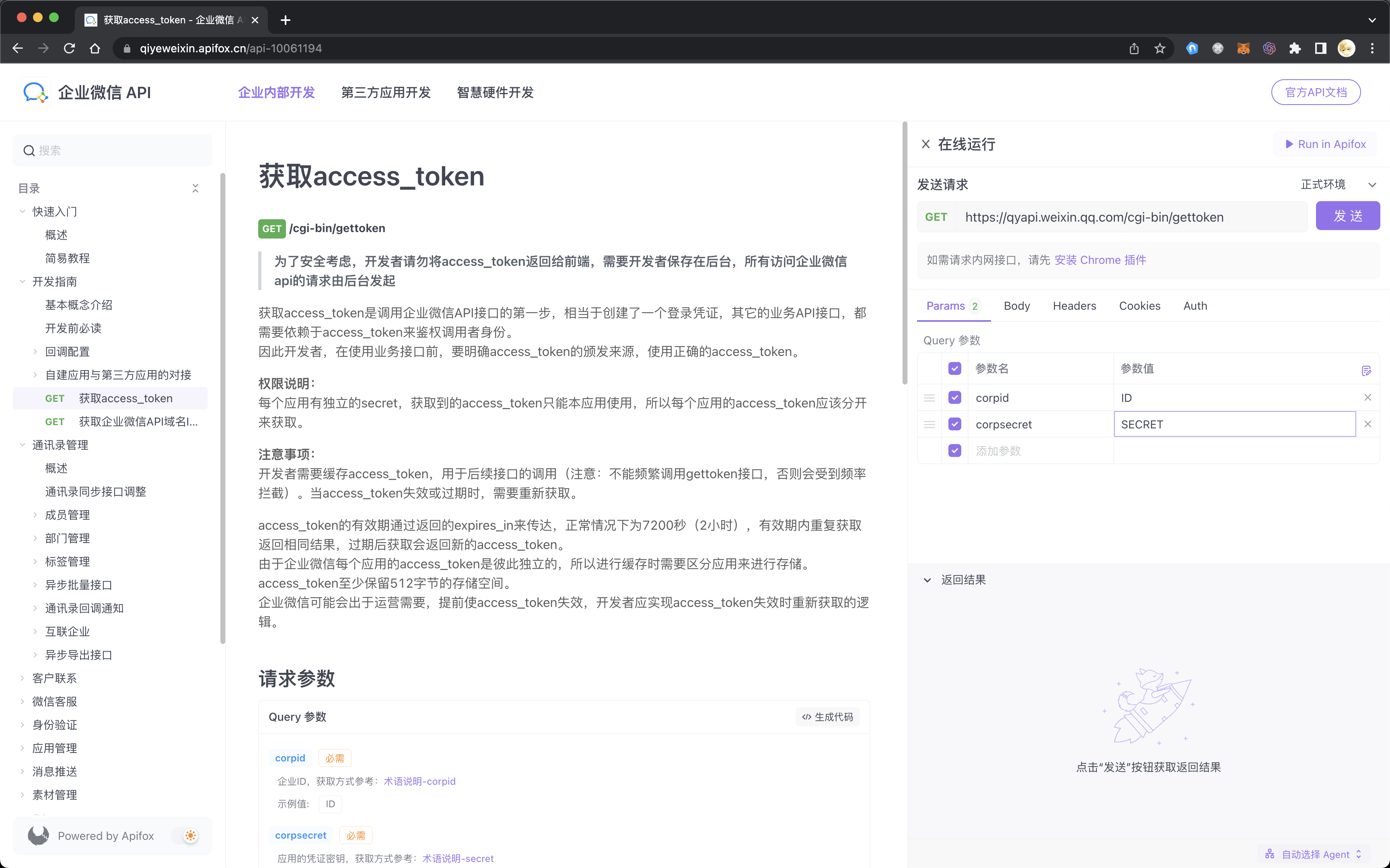Click the request URL input field

pos(1131,217)
